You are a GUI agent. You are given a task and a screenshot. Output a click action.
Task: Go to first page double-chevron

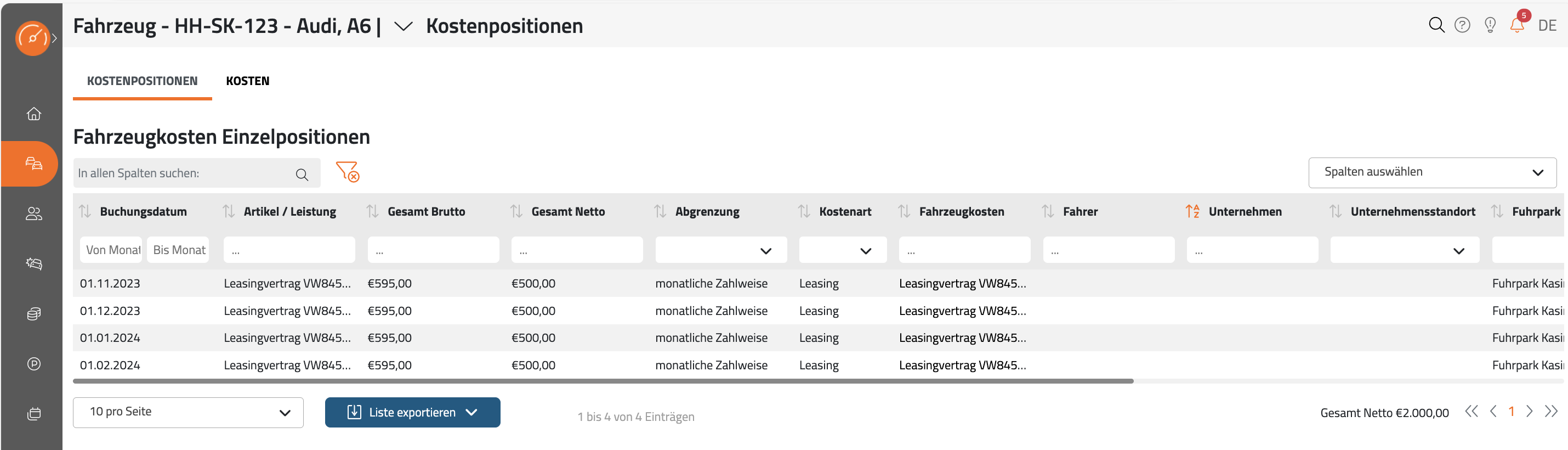click(x=1471, y=412)
